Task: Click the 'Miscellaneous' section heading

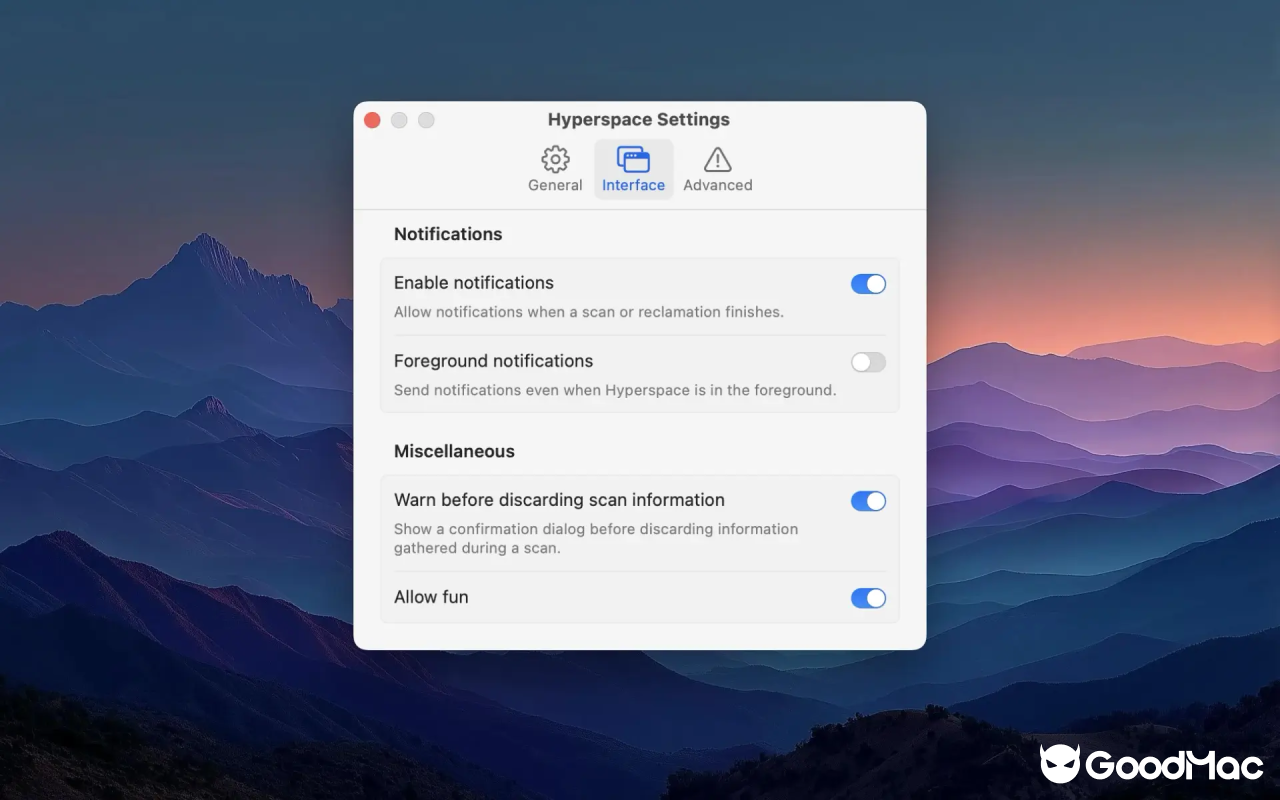Action: pos(454,451)
